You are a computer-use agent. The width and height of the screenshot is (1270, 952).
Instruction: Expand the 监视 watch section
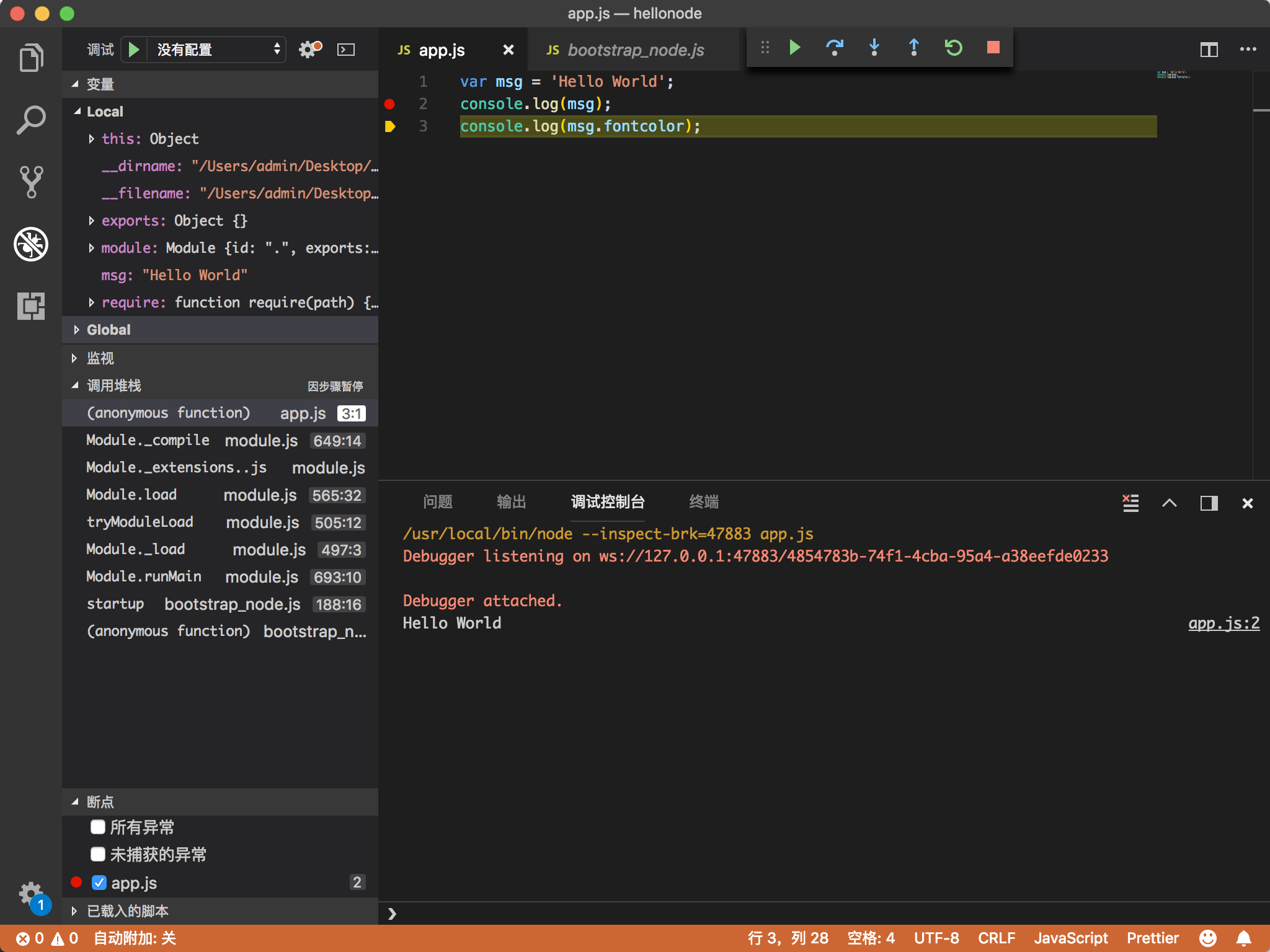[x=99, y=358]
